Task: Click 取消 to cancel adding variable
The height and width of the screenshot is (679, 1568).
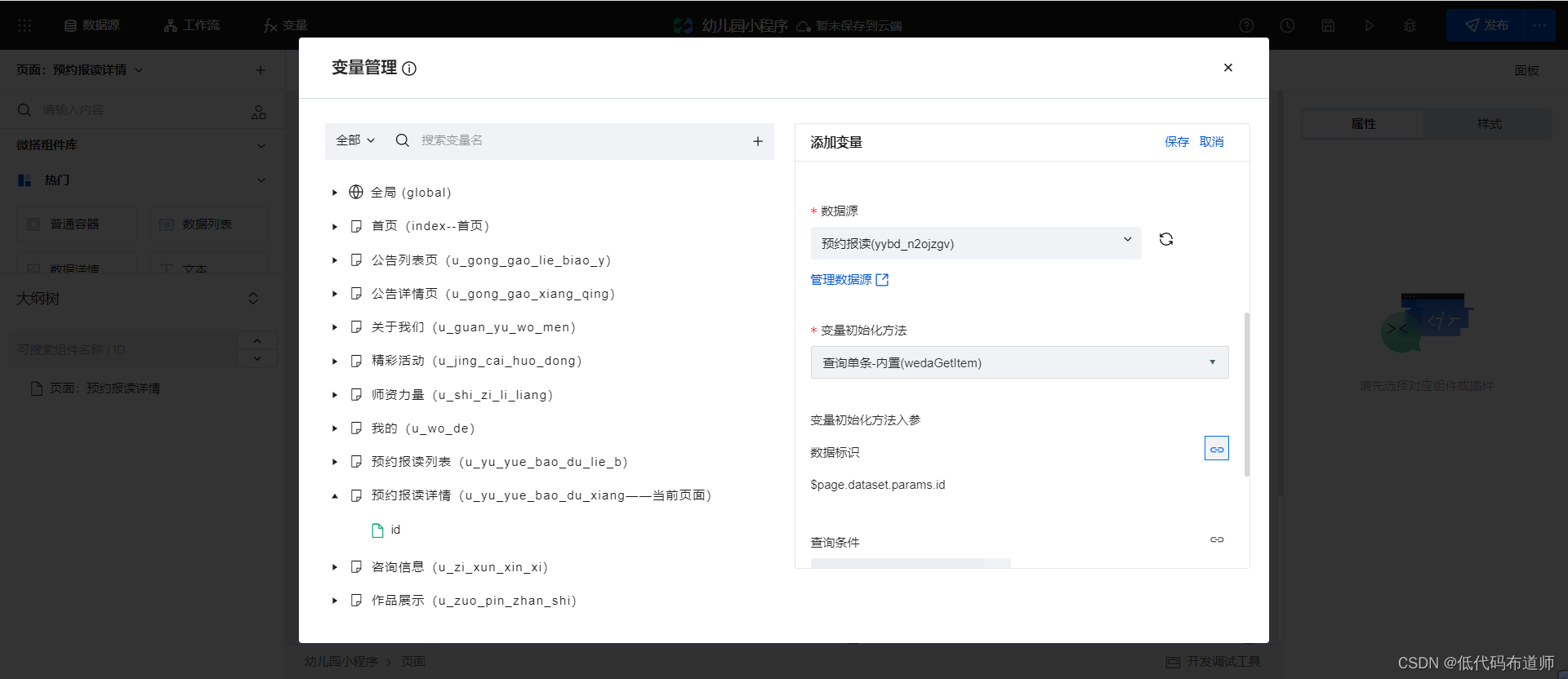Action: pos(1212,142)
